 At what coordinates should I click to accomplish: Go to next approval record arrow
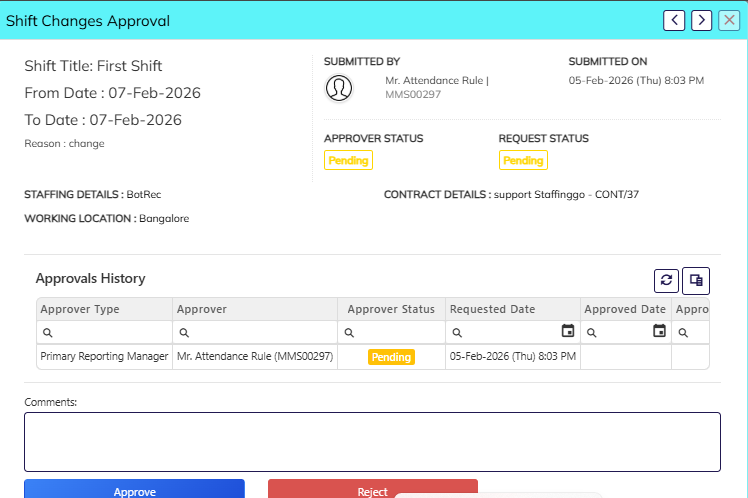(703, 20)
